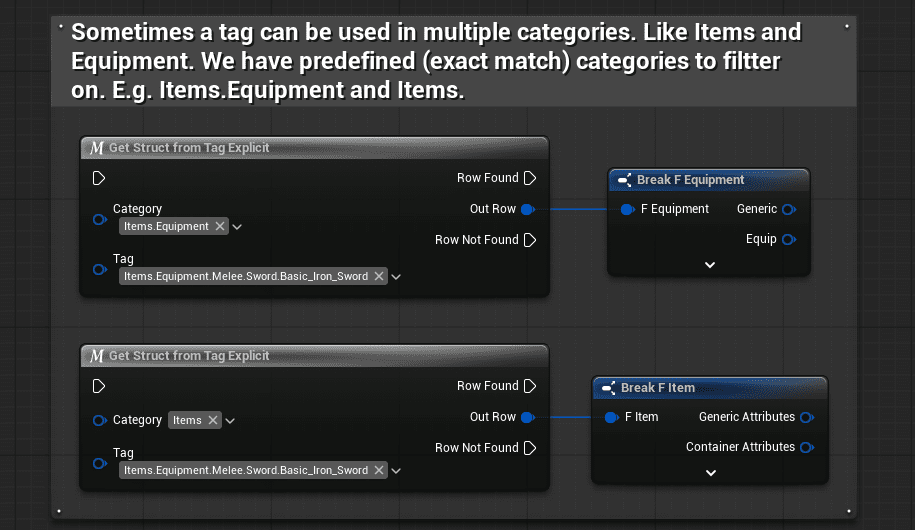Select the Items.Equipment tag chip
915x530 pixels.
coord(173,226)
